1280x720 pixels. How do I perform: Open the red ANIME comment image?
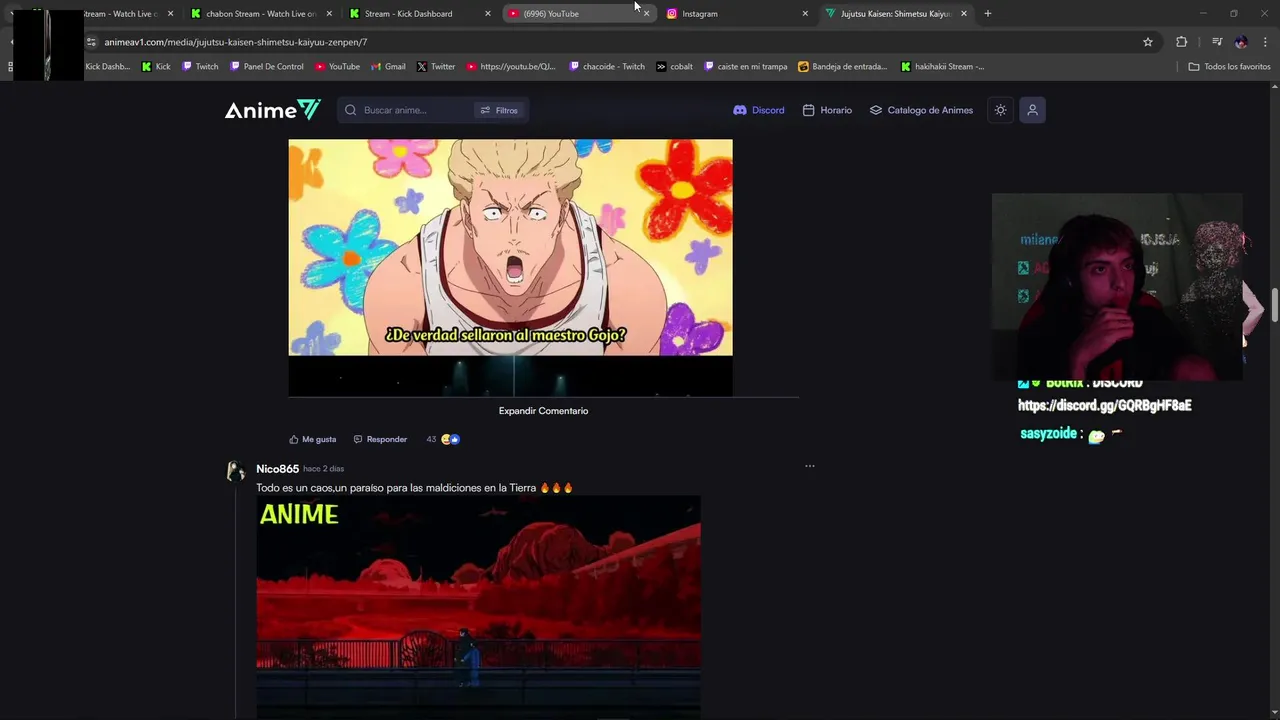click(478, 606)
